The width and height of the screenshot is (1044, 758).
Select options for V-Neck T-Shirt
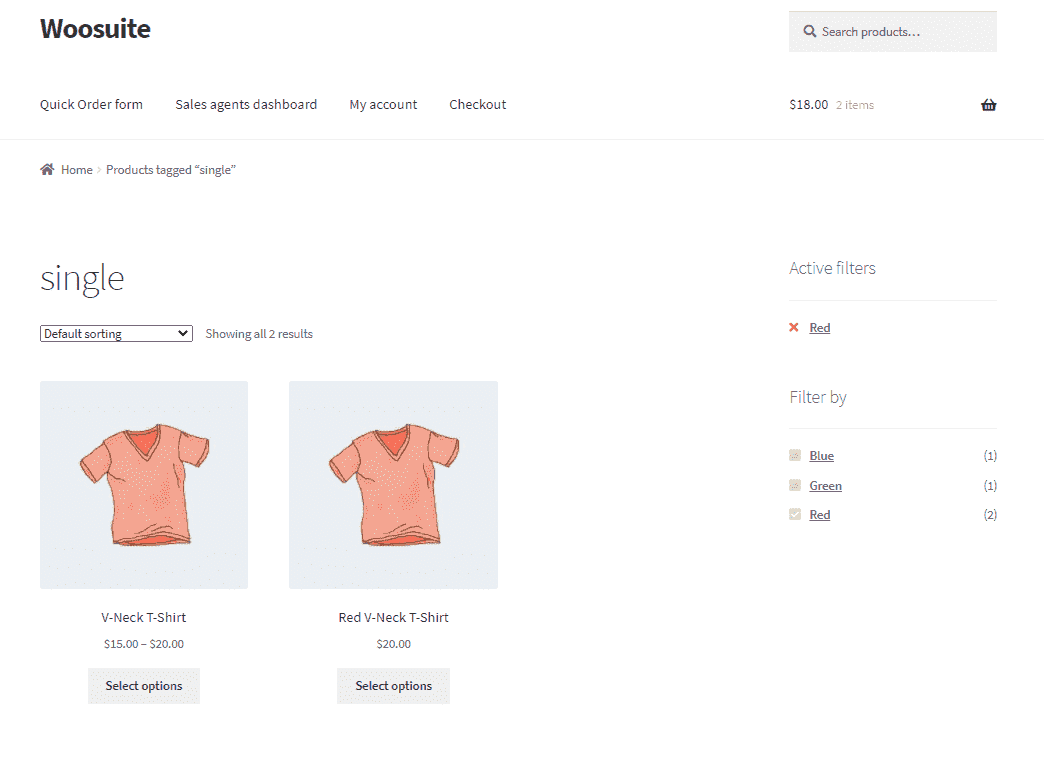click(x=144, y=686)
